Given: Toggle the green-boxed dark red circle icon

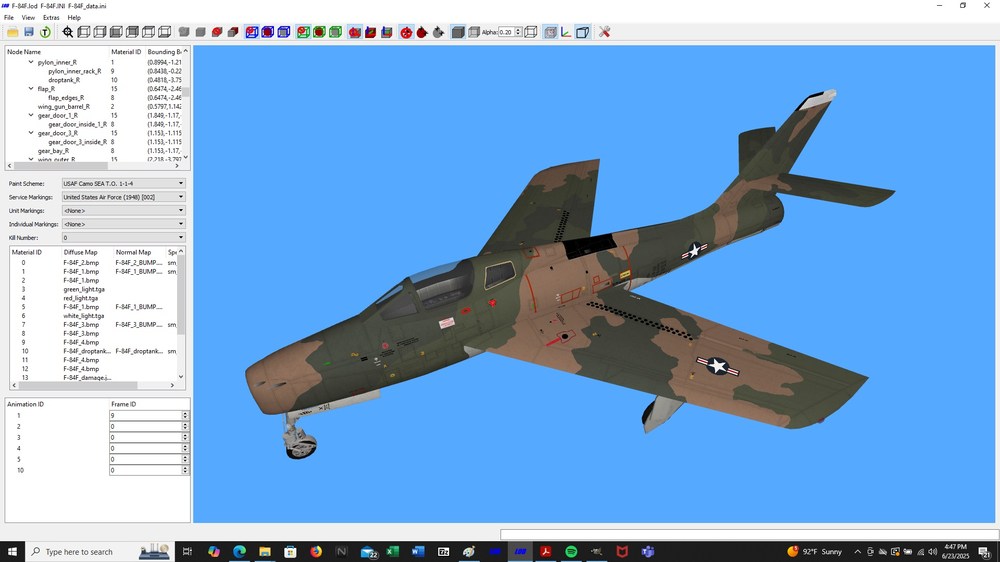Looking at the screenshot, I should (x=319, y=32).
